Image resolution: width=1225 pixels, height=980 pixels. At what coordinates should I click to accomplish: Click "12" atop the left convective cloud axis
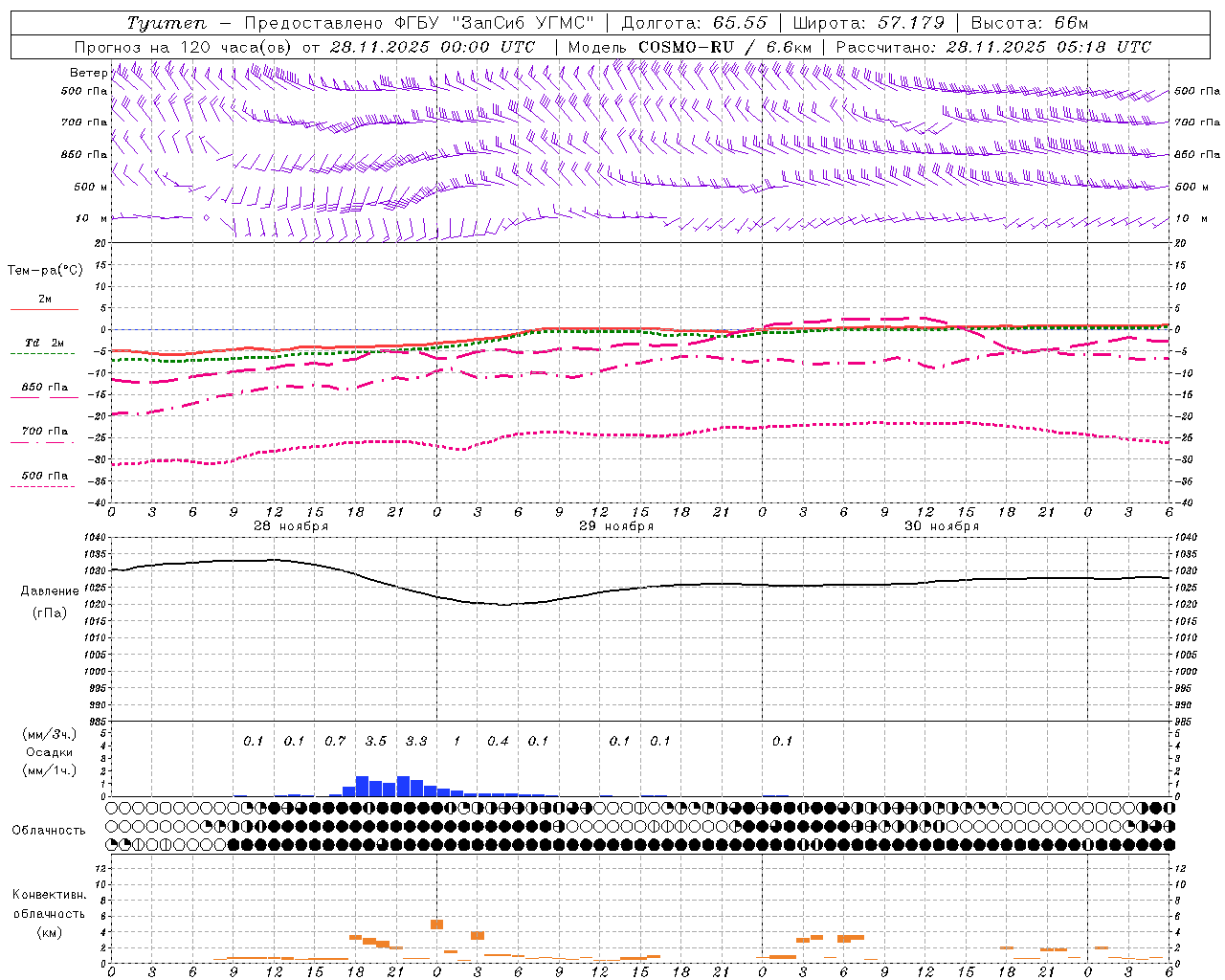click(100, 868)
